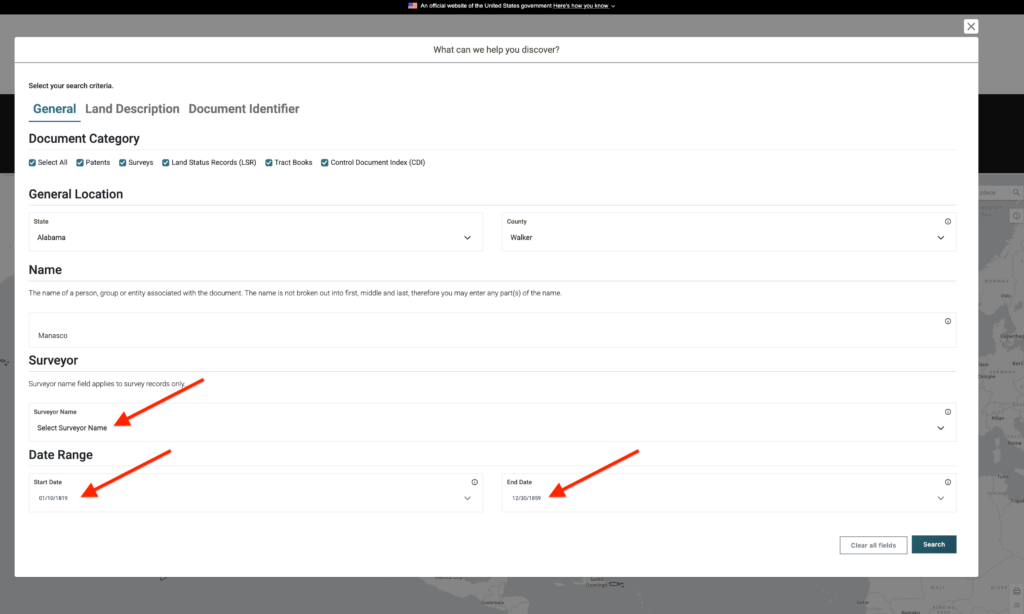Image resolution: width=1024 pixels, height=614 pixels.
Task: Click Clear all fields button
Action: pyautogui.click(x=873, y=545)
